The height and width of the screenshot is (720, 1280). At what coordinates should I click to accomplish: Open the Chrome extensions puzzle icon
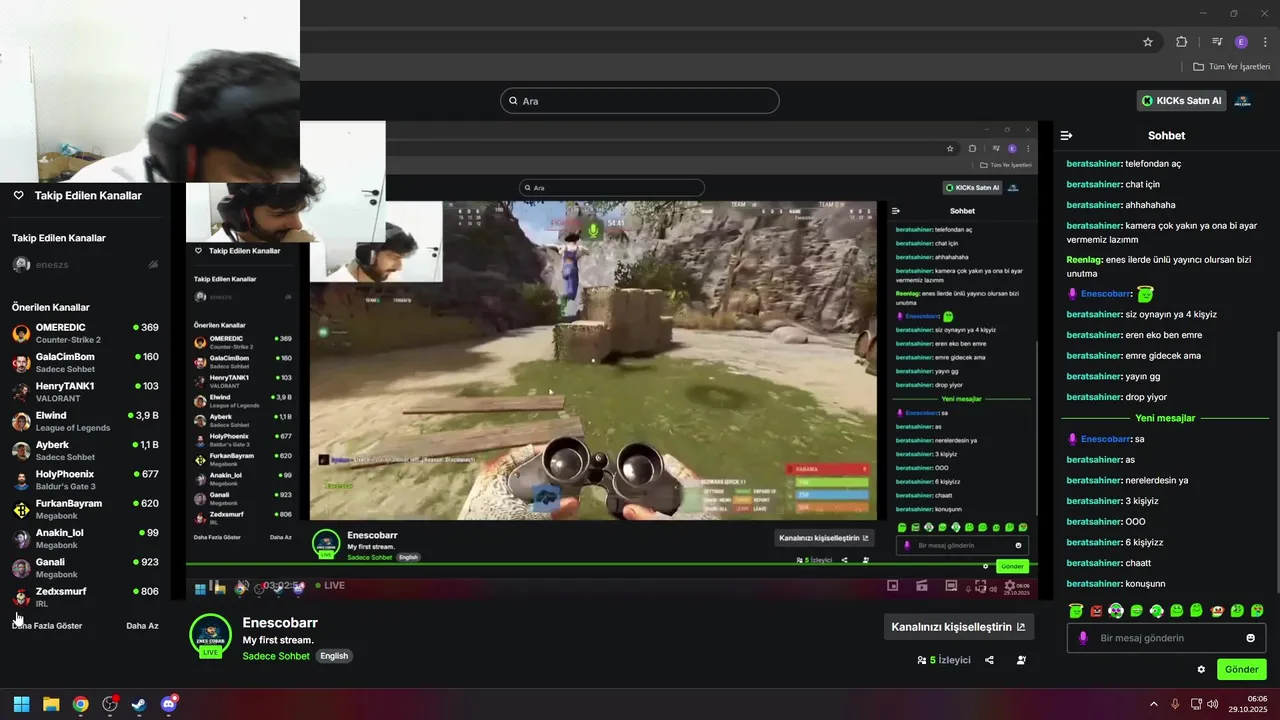point(1181,42)
